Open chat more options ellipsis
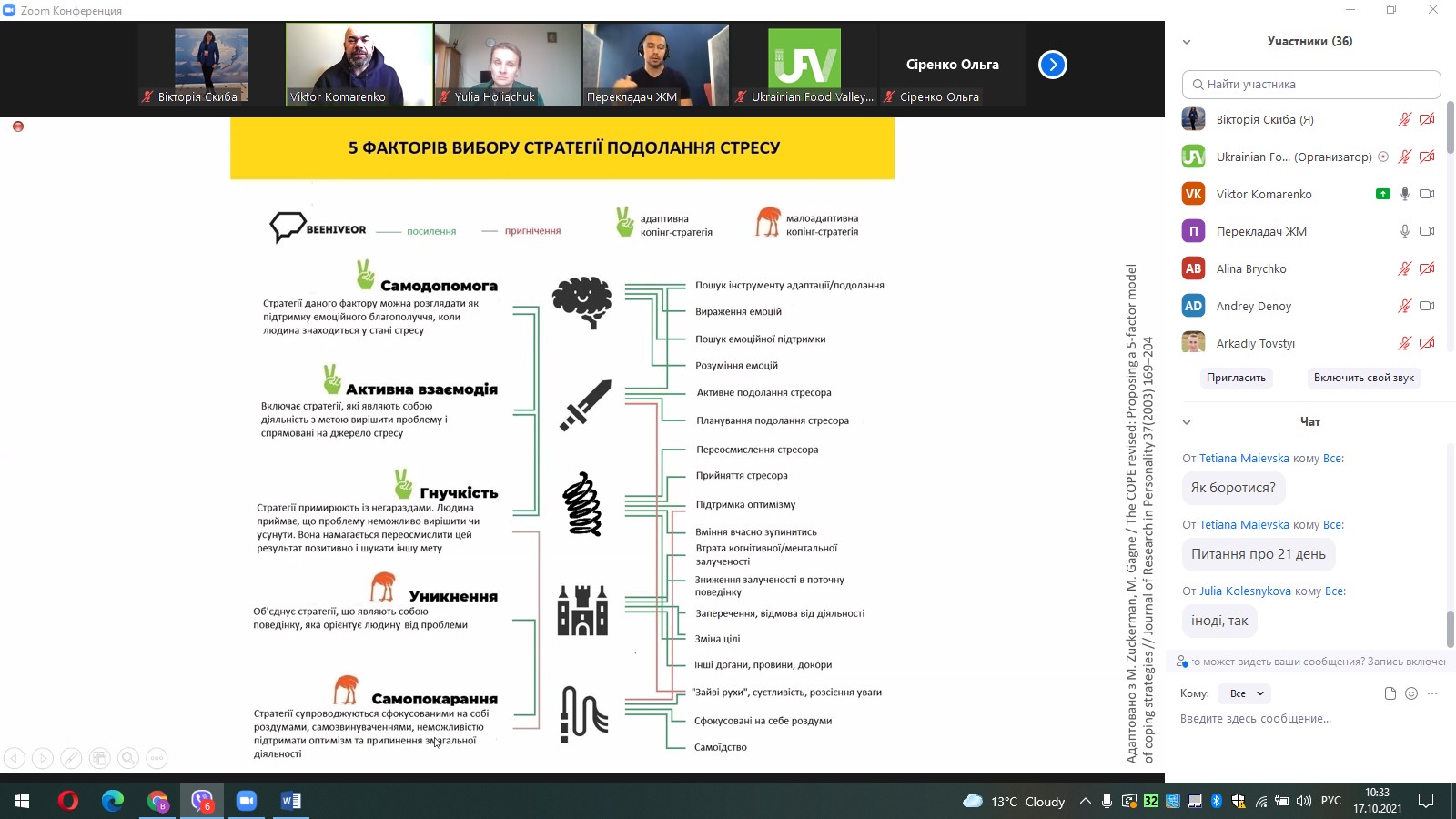Viewport: 1456px width, 819px height. [x=1432, y=693]
